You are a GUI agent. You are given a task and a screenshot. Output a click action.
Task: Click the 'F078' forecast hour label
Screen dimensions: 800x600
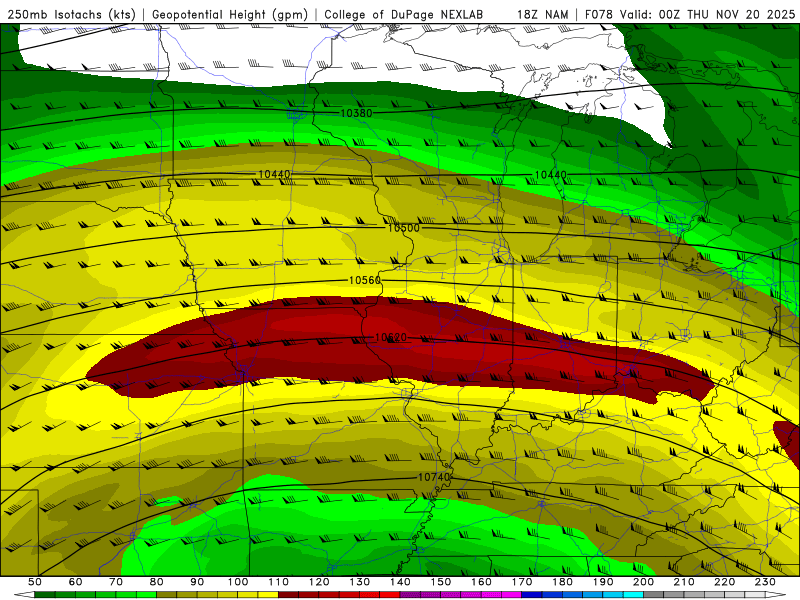(599, 14)
